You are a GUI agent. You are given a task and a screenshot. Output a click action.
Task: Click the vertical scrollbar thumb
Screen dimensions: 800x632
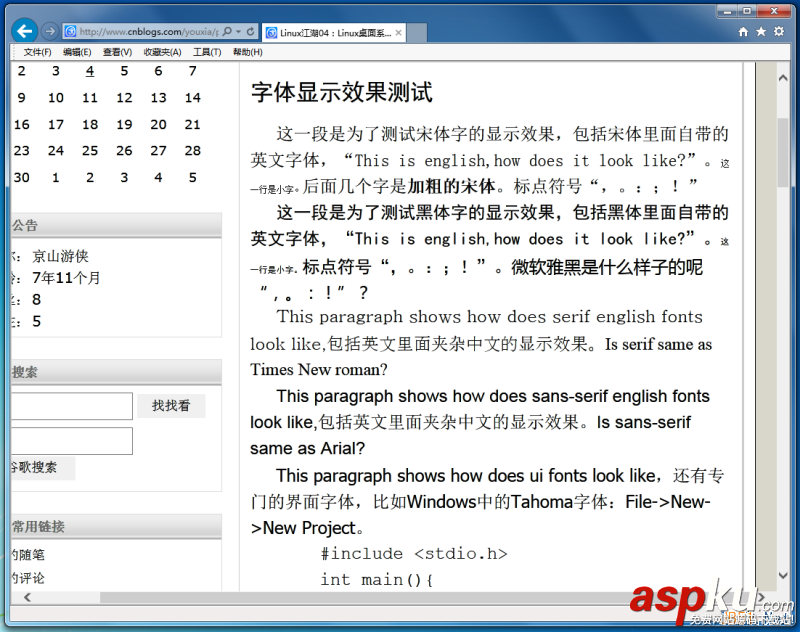pos(783,153)
